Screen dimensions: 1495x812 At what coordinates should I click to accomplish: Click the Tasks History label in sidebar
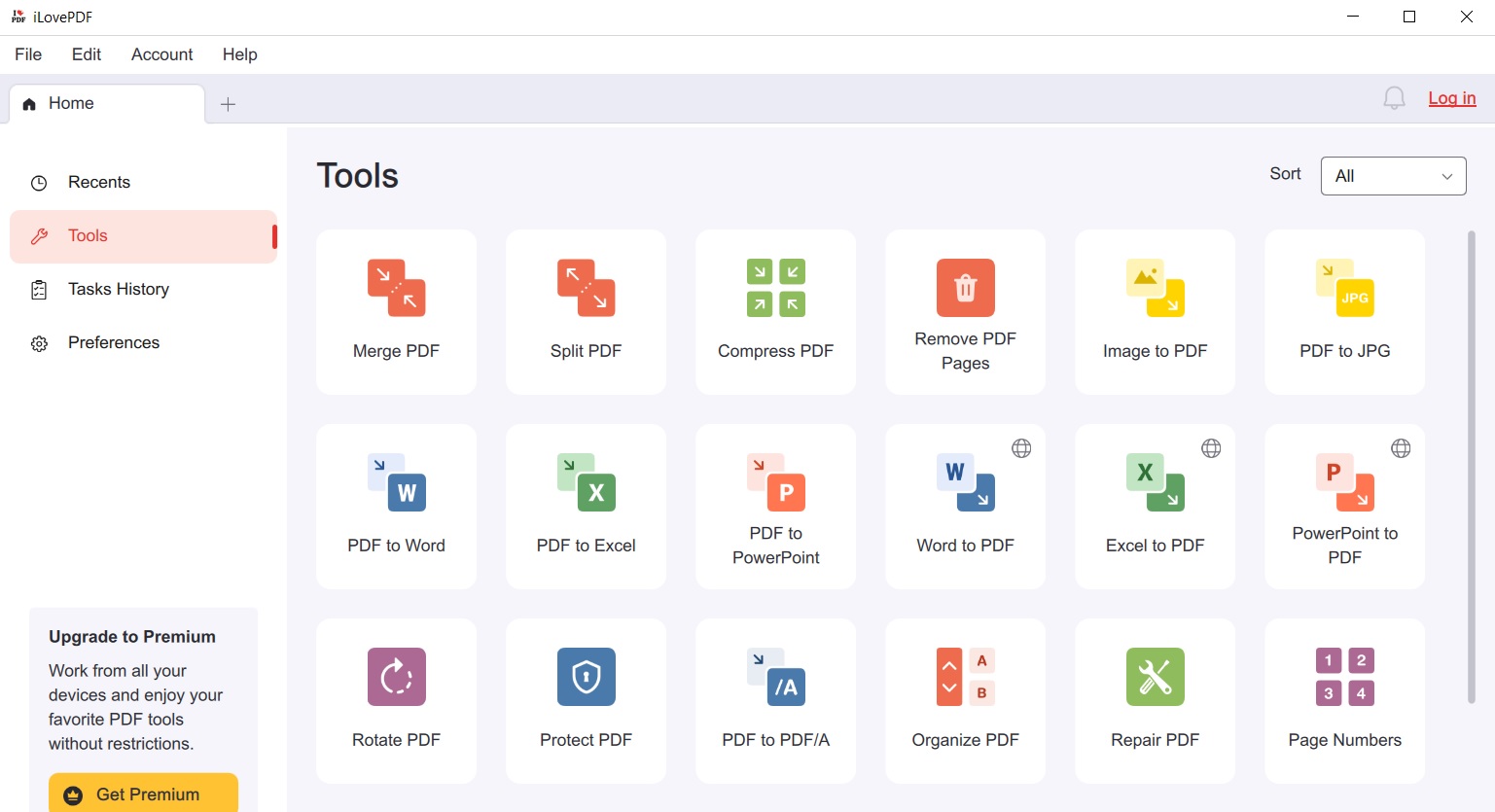click(119, 290)
